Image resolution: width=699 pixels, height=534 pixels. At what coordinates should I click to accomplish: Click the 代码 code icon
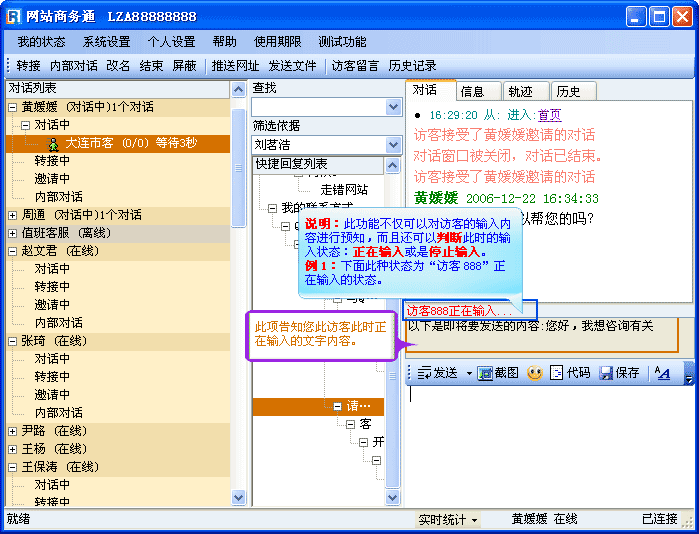[557, 373]
